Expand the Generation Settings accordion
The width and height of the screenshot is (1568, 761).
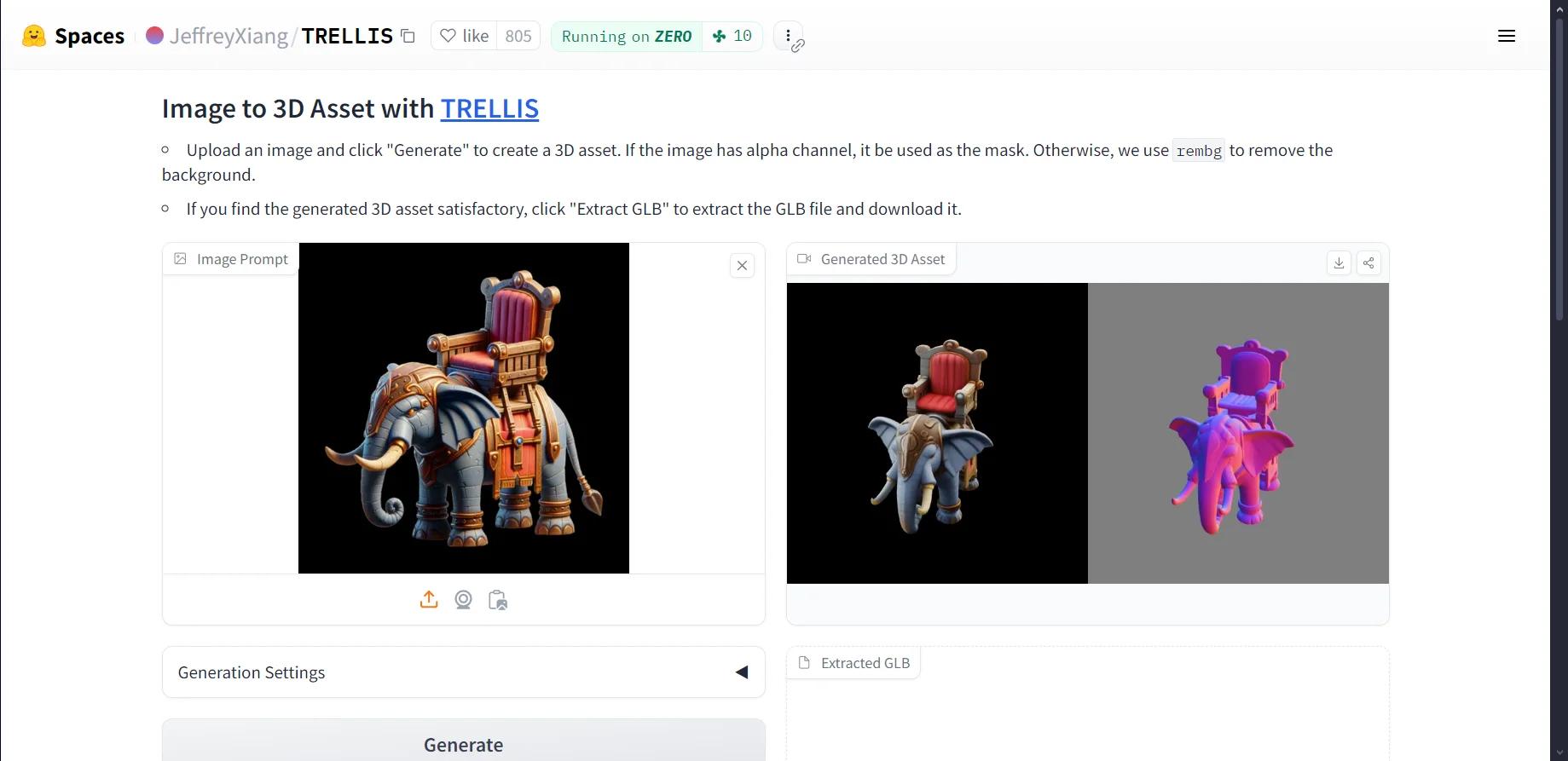pos(464,672)
